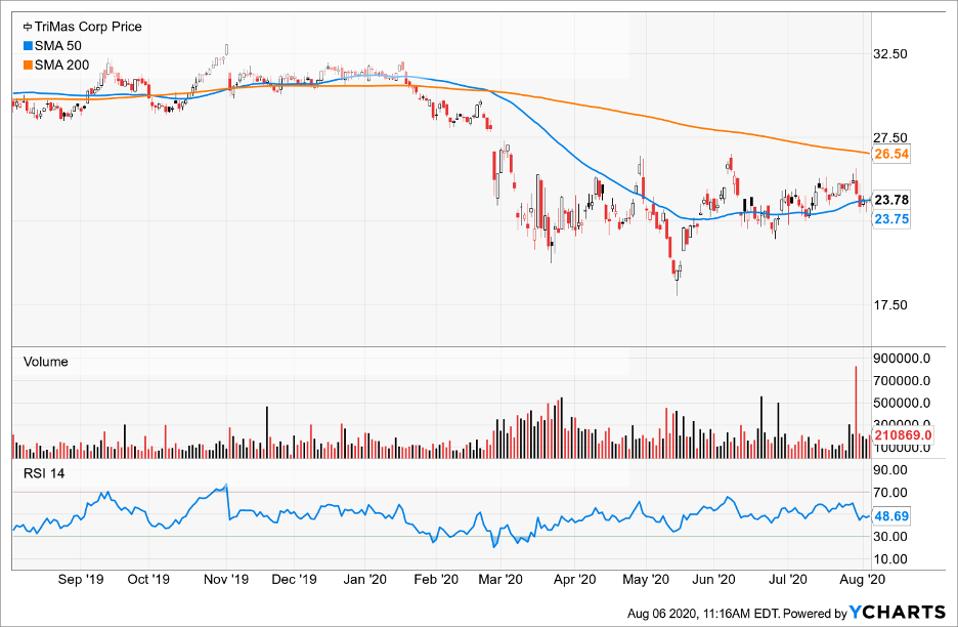
Task: Click the RSI 14 panel label
Action: click(x=43, y=474)
